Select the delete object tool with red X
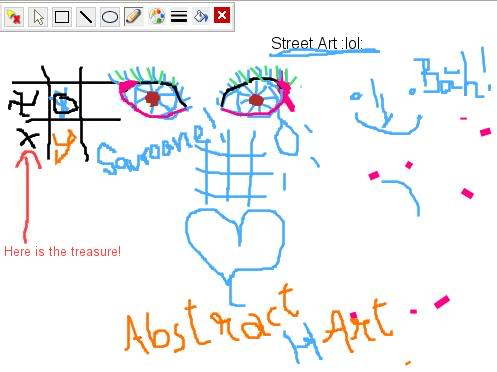Viewport: 497px width, 372px height. (x=14, y=16)
